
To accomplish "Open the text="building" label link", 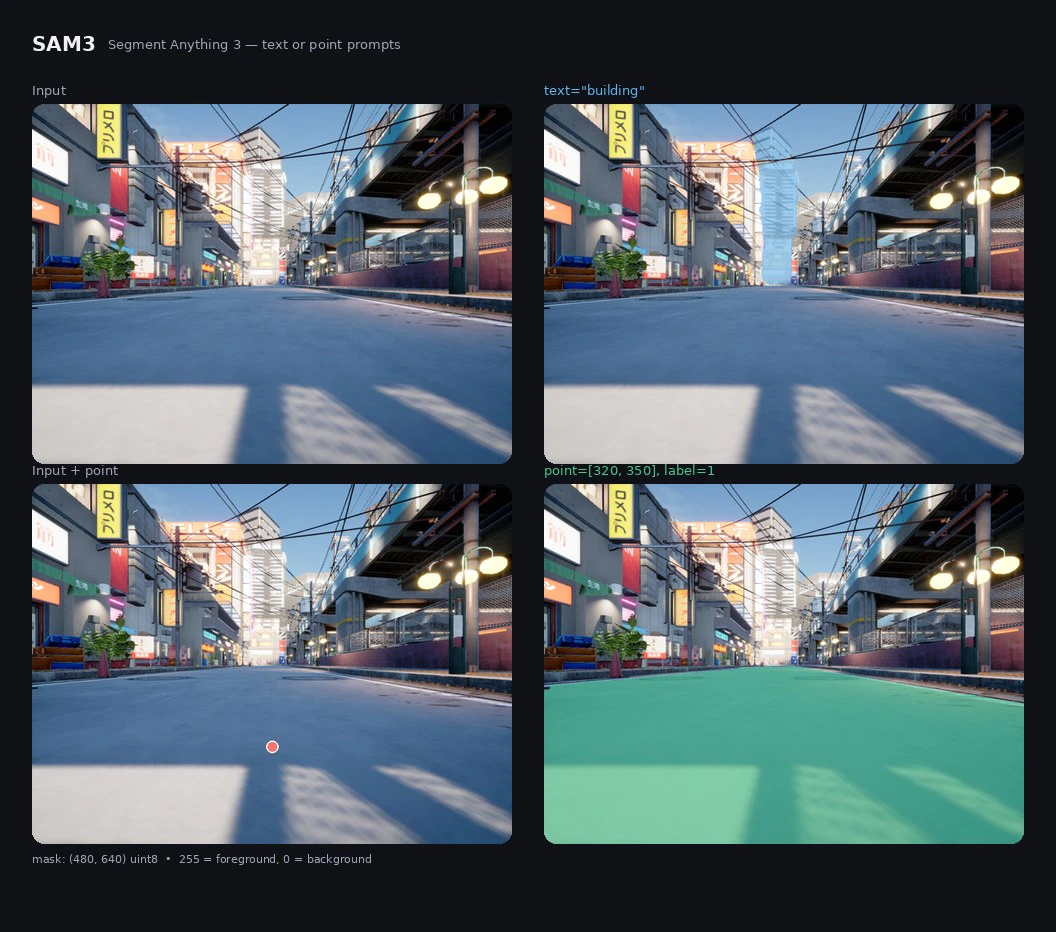I will [x=594, y=90].
